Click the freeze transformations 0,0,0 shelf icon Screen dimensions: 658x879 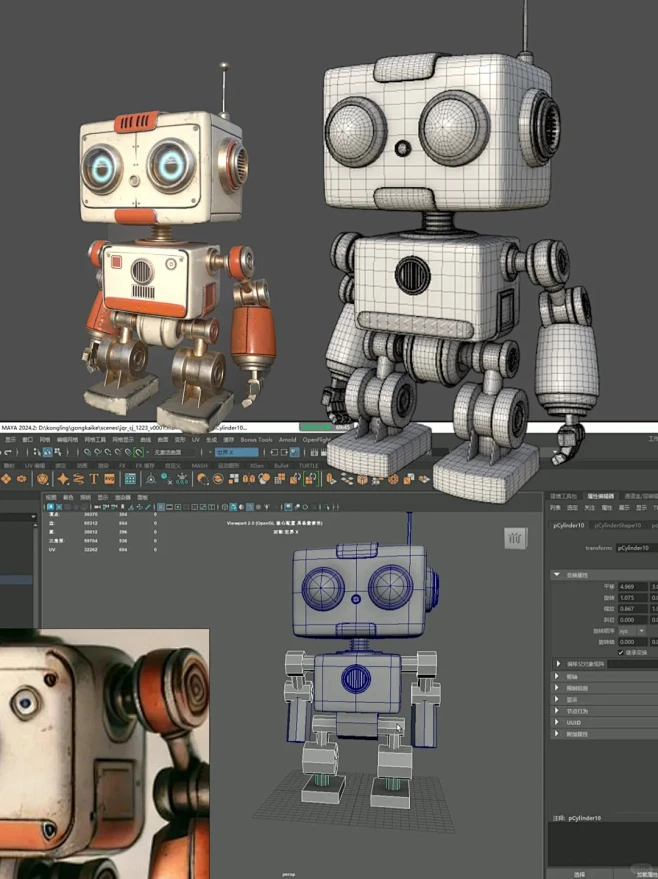[182, 479]
